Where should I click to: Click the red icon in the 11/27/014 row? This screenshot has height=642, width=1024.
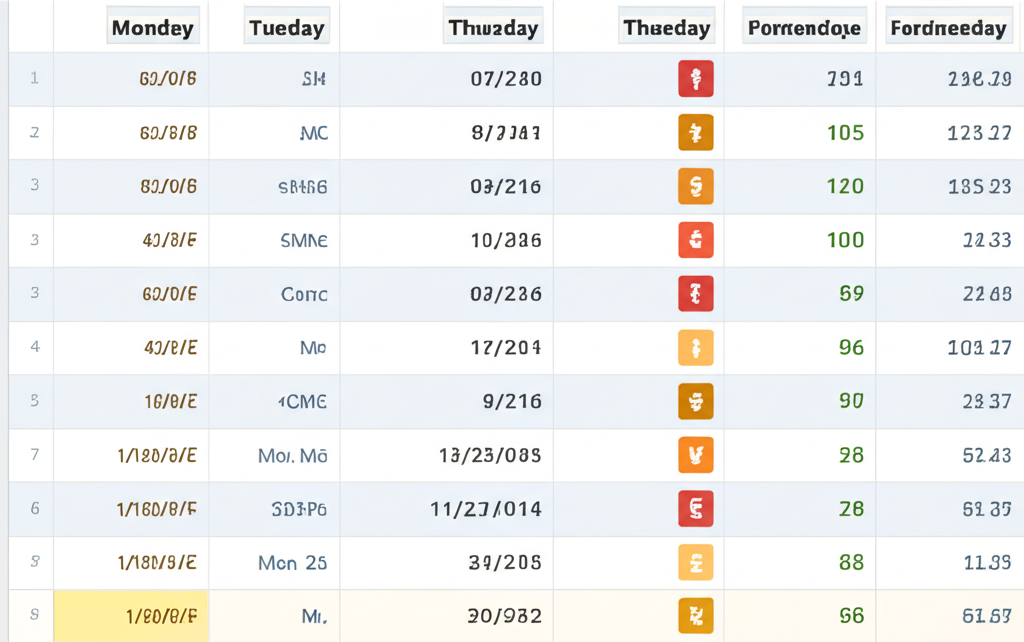[695, 509]
